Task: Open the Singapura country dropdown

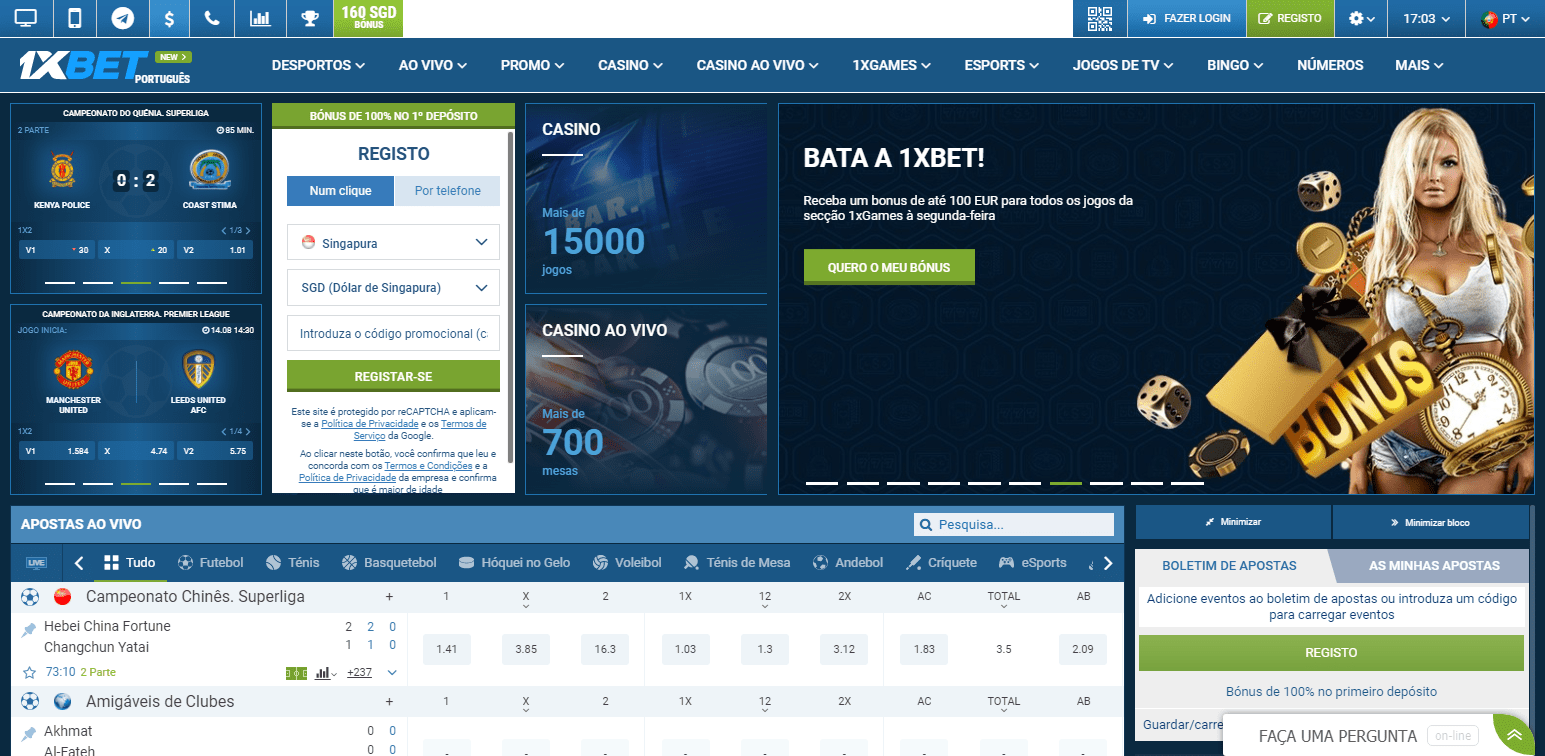Action: click(393, 243)
